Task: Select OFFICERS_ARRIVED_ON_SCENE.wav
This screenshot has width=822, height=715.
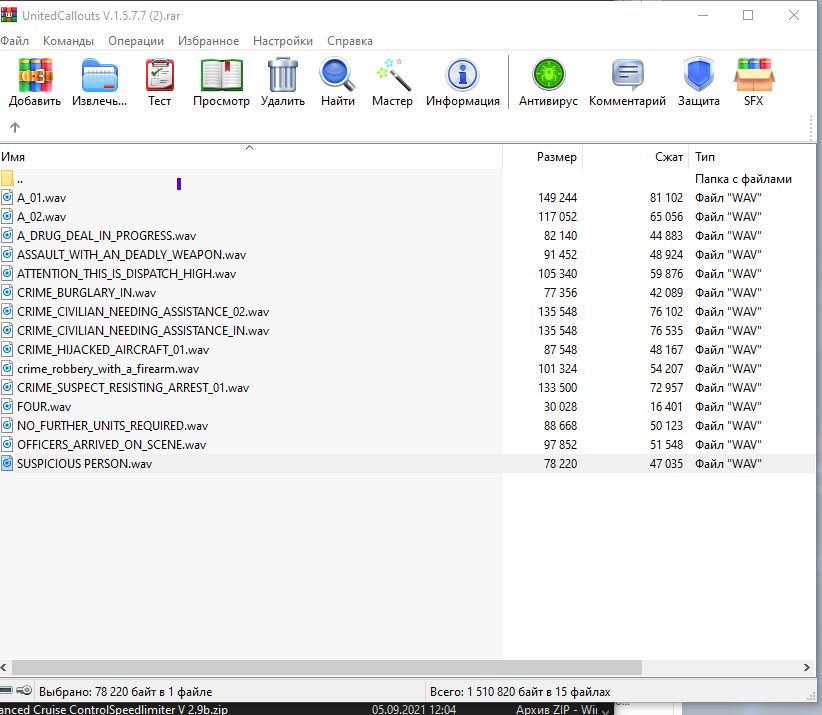Action: pyautogui.click(x=111, y=445)
